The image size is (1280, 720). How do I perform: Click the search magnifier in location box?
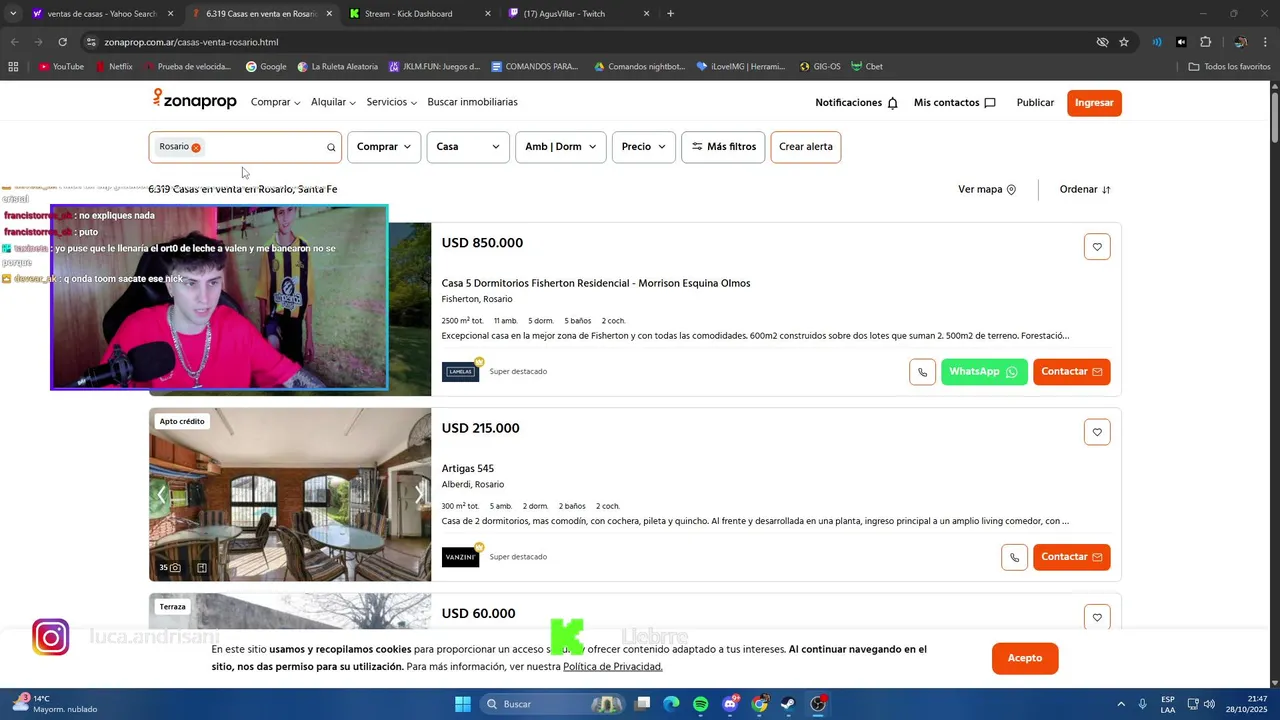[331, 147]
